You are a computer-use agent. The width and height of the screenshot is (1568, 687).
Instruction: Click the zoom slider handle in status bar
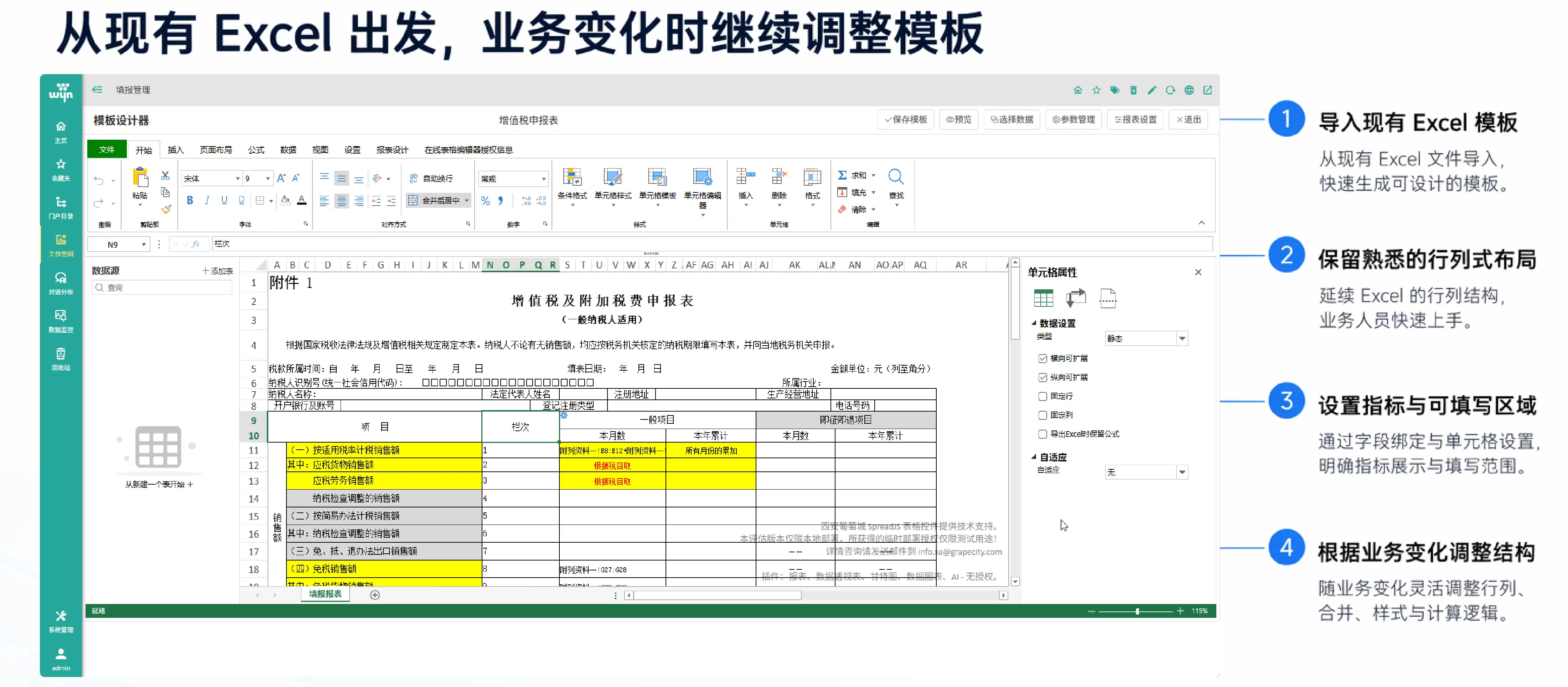coord(1137,611)
